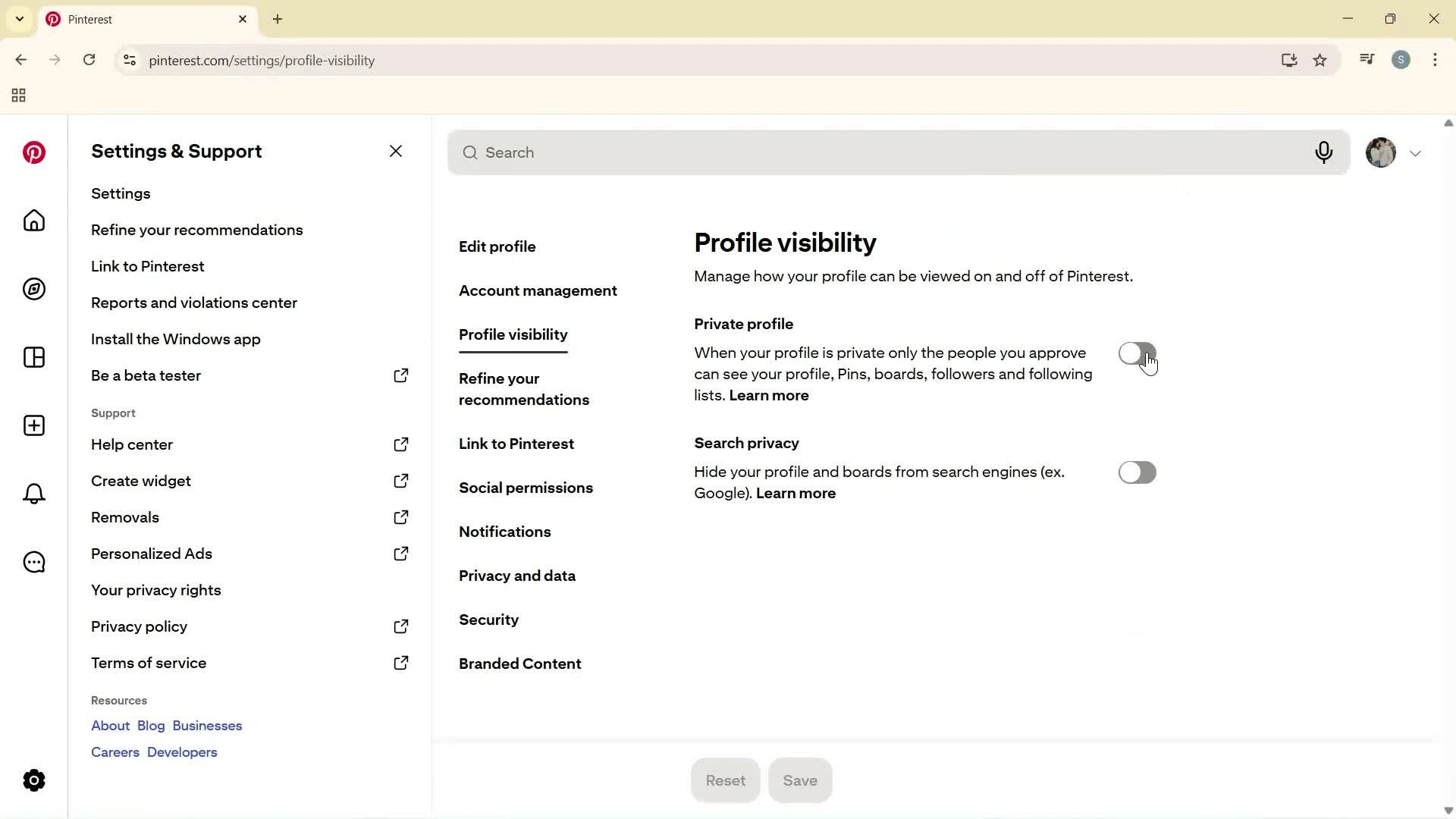
Task: Select the Explore compass icon
Action: 33,289
